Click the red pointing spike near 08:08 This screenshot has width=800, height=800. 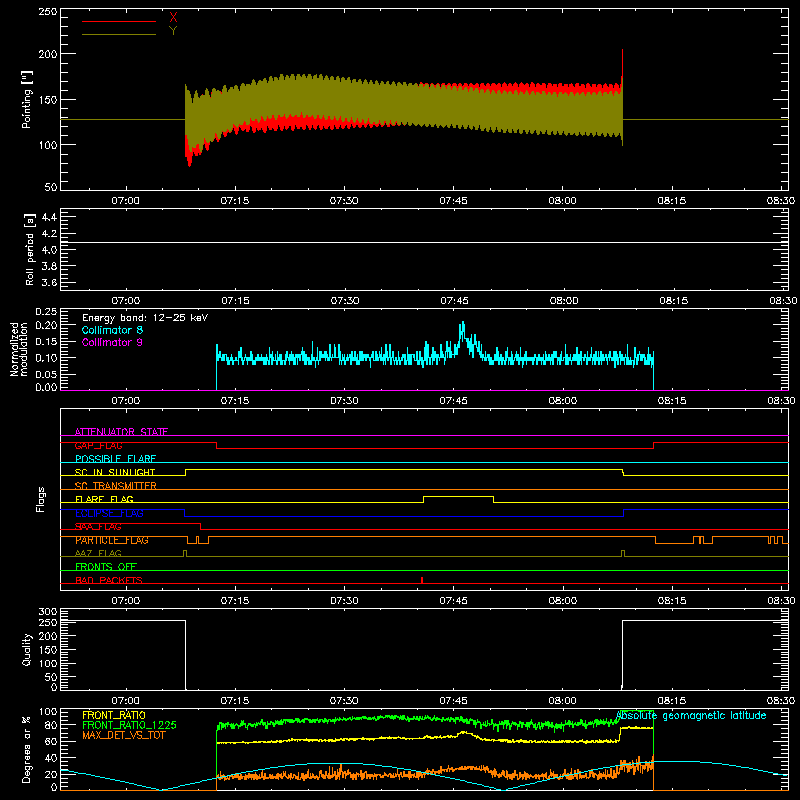[622, 64]
